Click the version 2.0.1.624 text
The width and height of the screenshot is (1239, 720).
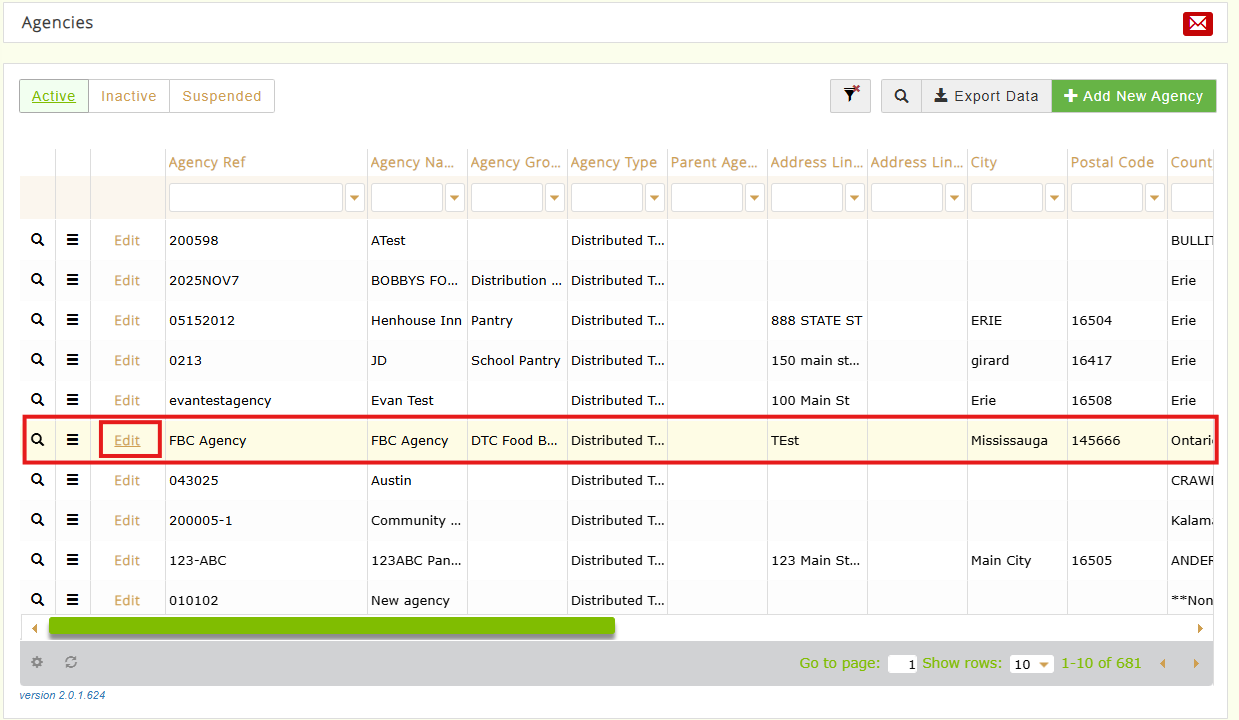tap(62, 695)
